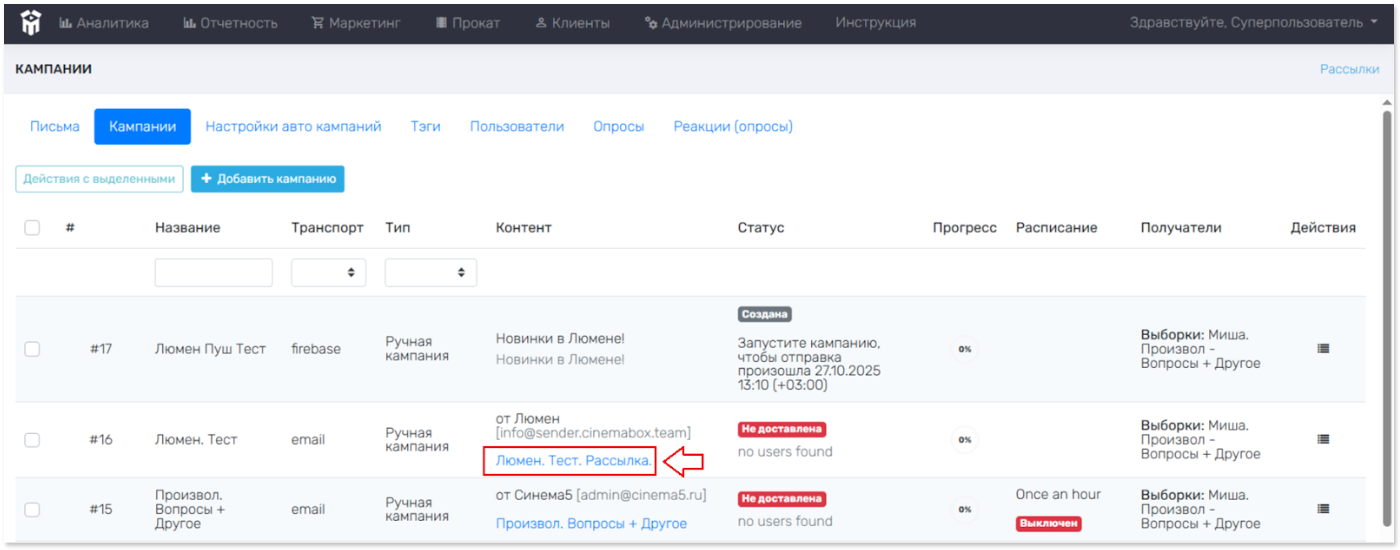This screenshot has width=1400, height=550.
Task: Open the Транспорт filter dropdown
Action: click(328, 272)
